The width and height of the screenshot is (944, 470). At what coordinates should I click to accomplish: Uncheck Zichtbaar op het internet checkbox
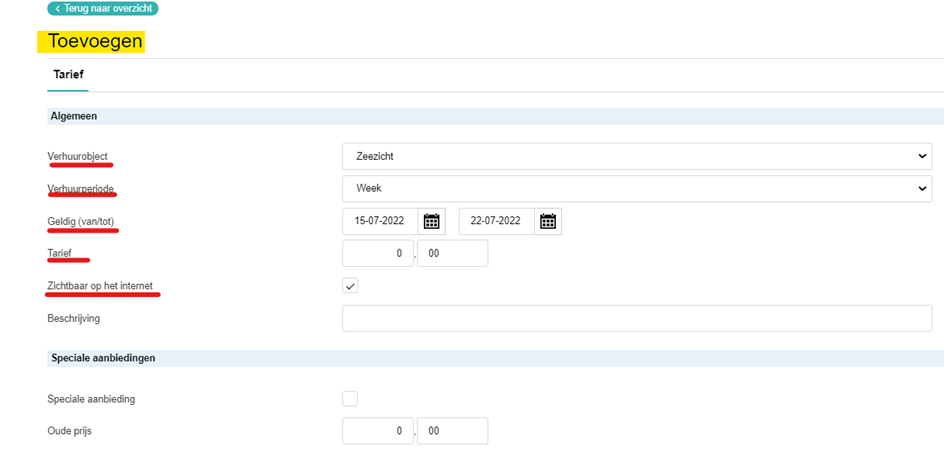[350, 286]
